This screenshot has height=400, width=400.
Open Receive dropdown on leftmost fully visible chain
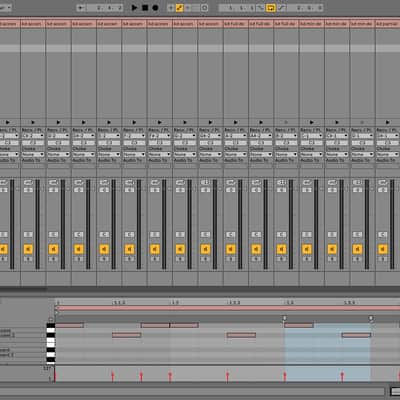33,136
